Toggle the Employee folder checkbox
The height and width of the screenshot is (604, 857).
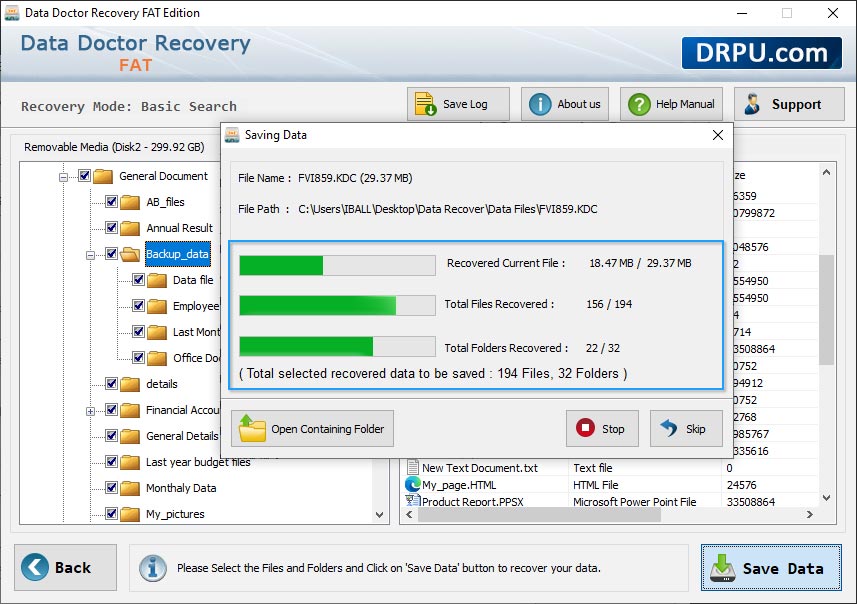(138, 306)
